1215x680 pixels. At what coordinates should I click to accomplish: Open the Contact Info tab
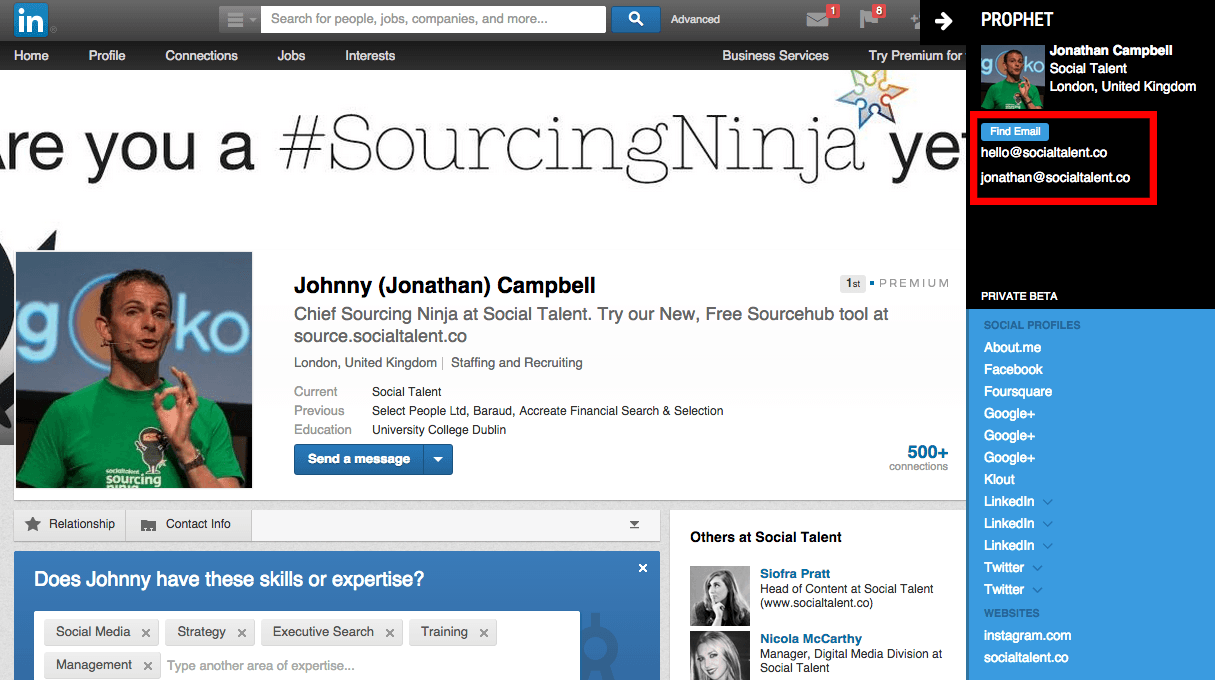click(x=188, y=524)
